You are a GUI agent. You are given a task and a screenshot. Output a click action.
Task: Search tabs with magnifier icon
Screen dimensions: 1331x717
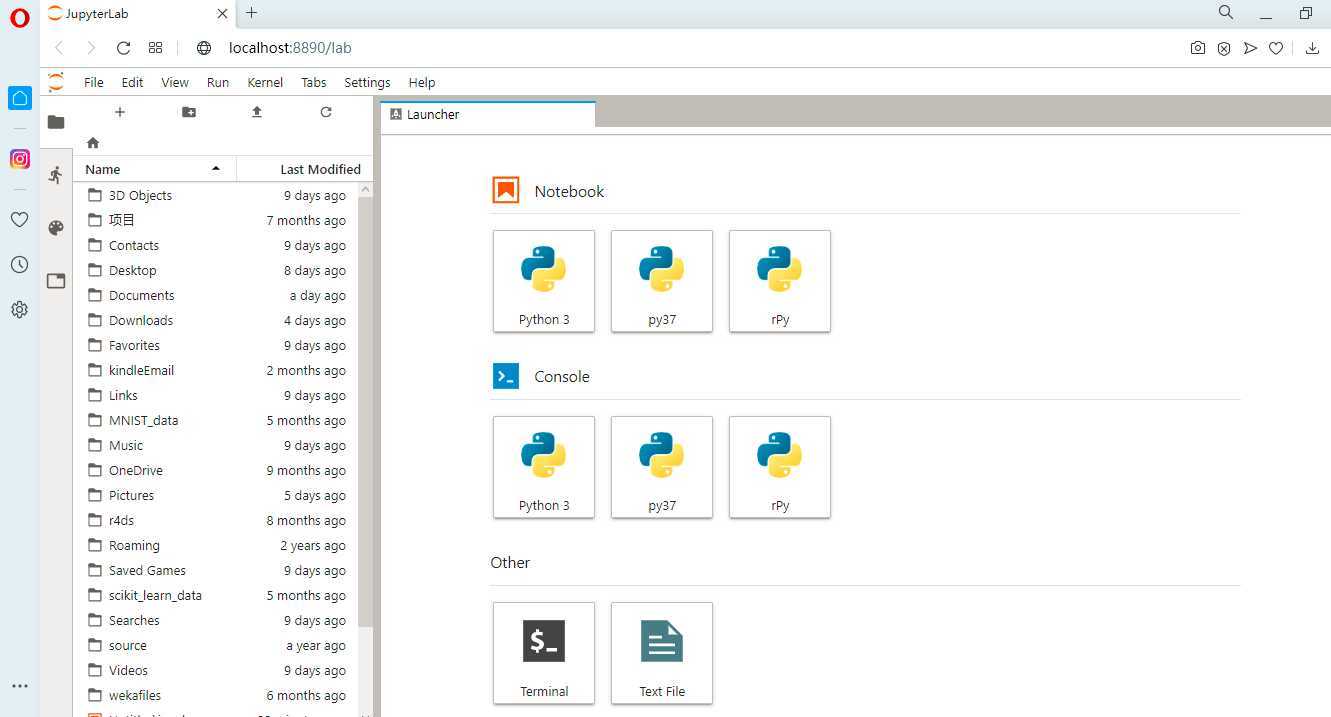(1226, 13)
